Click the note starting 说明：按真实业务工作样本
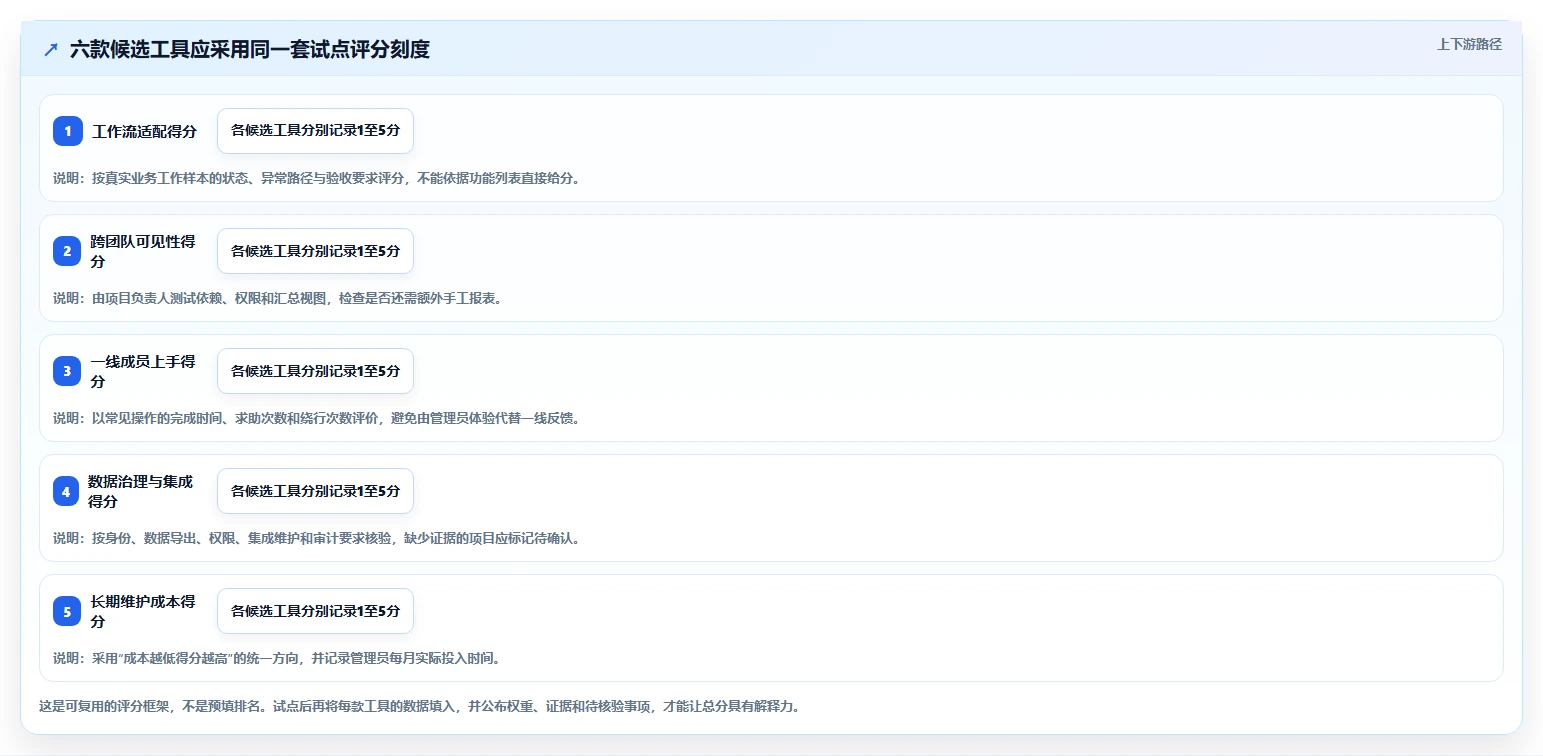 317,178
